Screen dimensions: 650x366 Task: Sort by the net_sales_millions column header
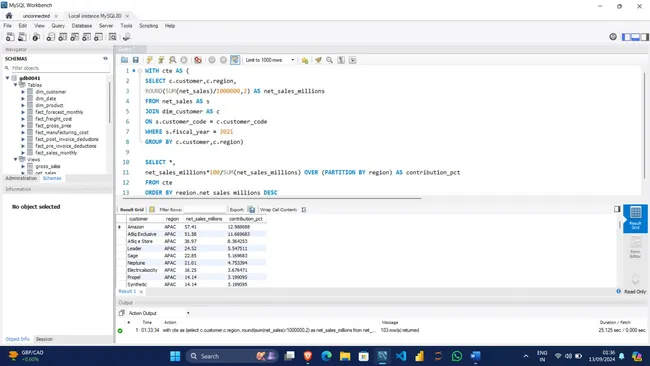click(204, 219)
